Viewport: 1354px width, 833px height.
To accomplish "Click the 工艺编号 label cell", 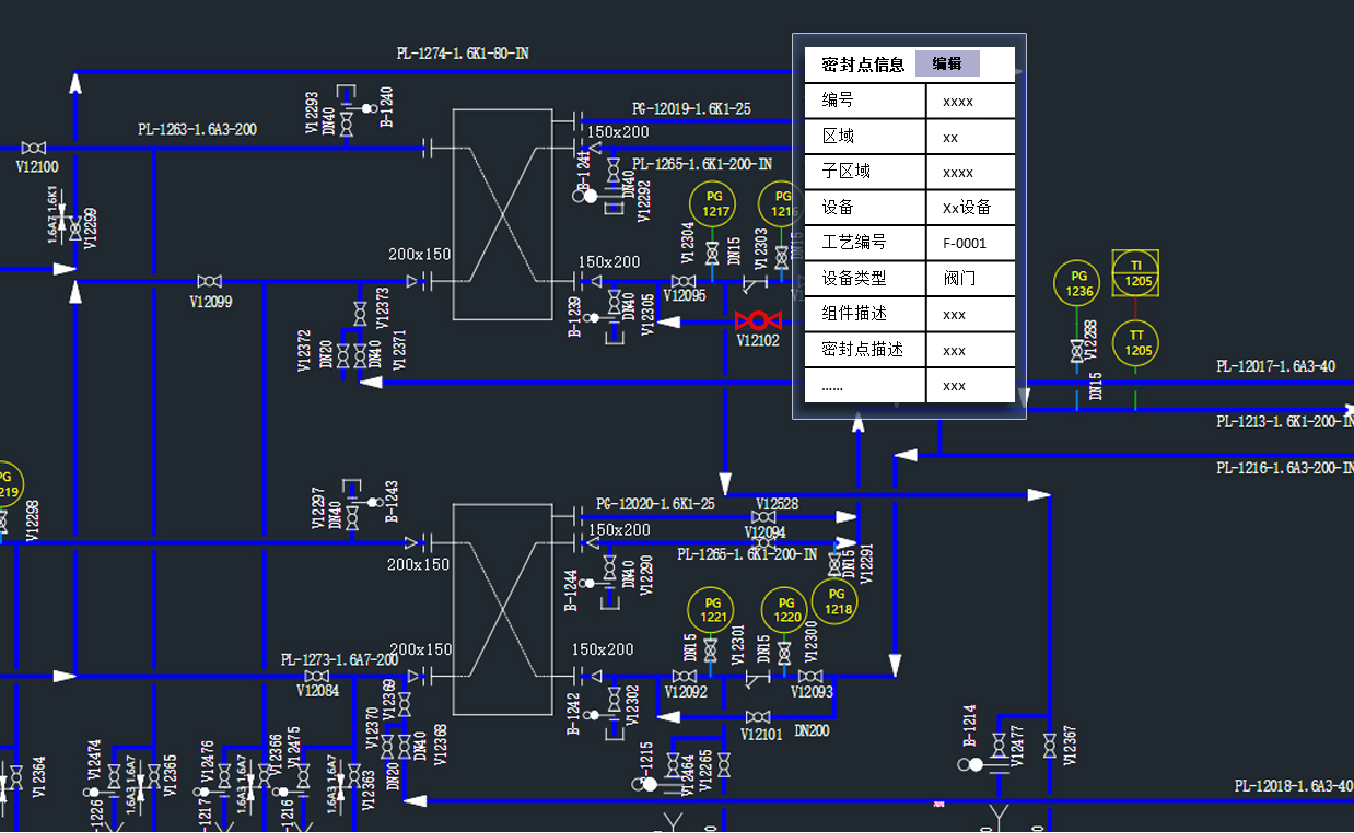I will pyautogui.click(x=865, y=243).
